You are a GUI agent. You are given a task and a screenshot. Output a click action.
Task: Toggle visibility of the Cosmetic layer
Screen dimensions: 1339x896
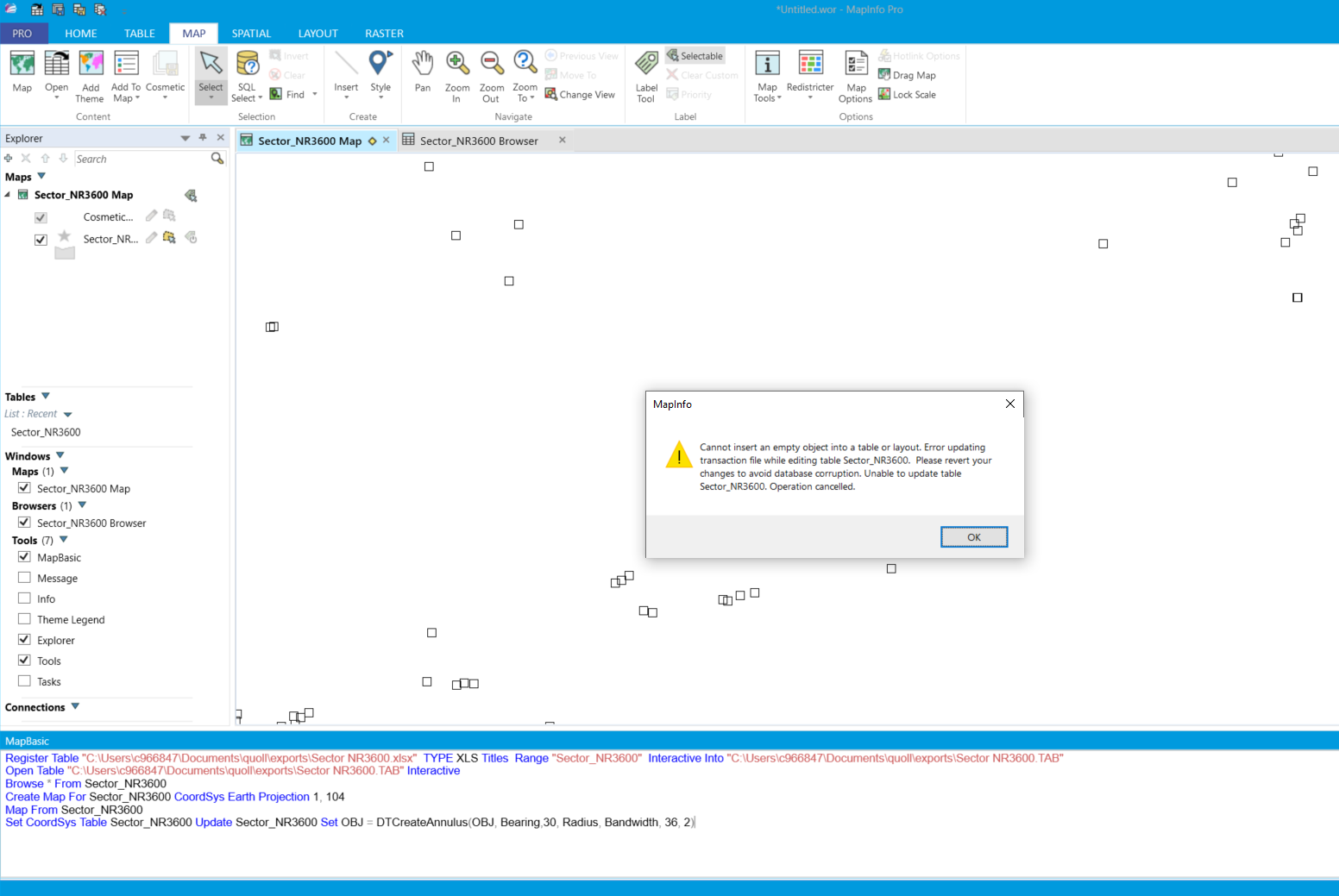(x=41, y=217)
